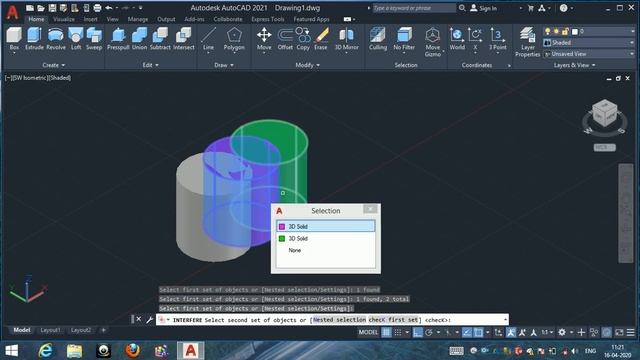Switch to the Layout1 tab
This screenshot has height=360, width=640.
click(x=50, y=330)
